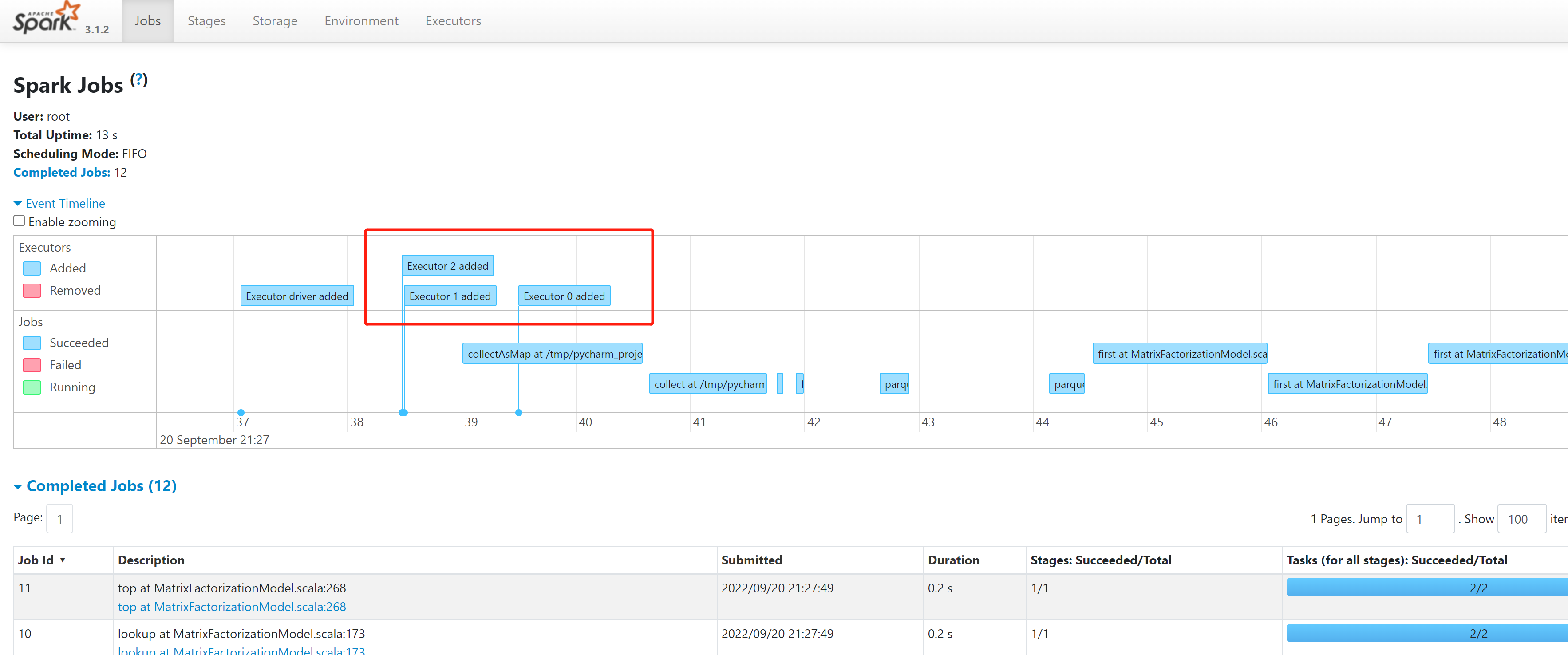Click the Failed jobs legend swatch
This screenshot has width=1568, height=655.
click(x=32, y=365)
